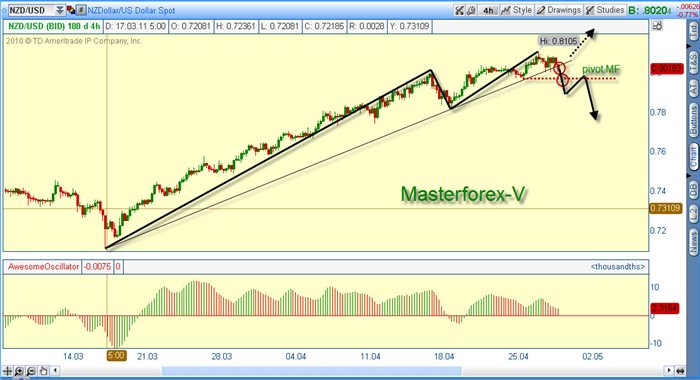The image size is (700, 380).
Task: Toggle the News side panel tab
Action: [693, 241]
